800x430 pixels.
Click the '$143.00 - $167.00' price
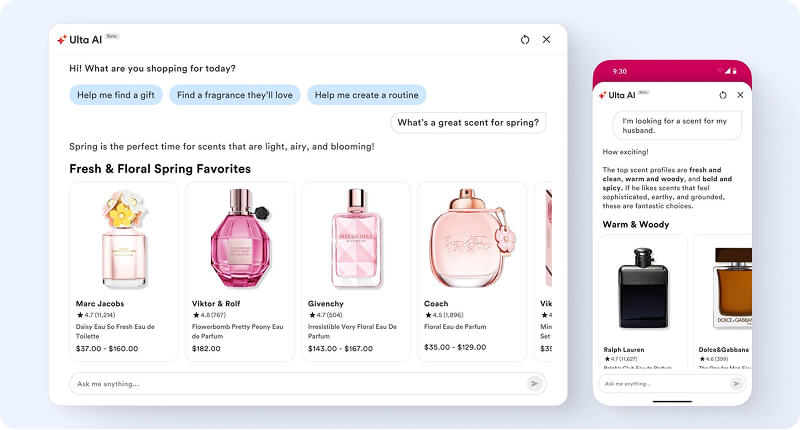pos(340,348)
